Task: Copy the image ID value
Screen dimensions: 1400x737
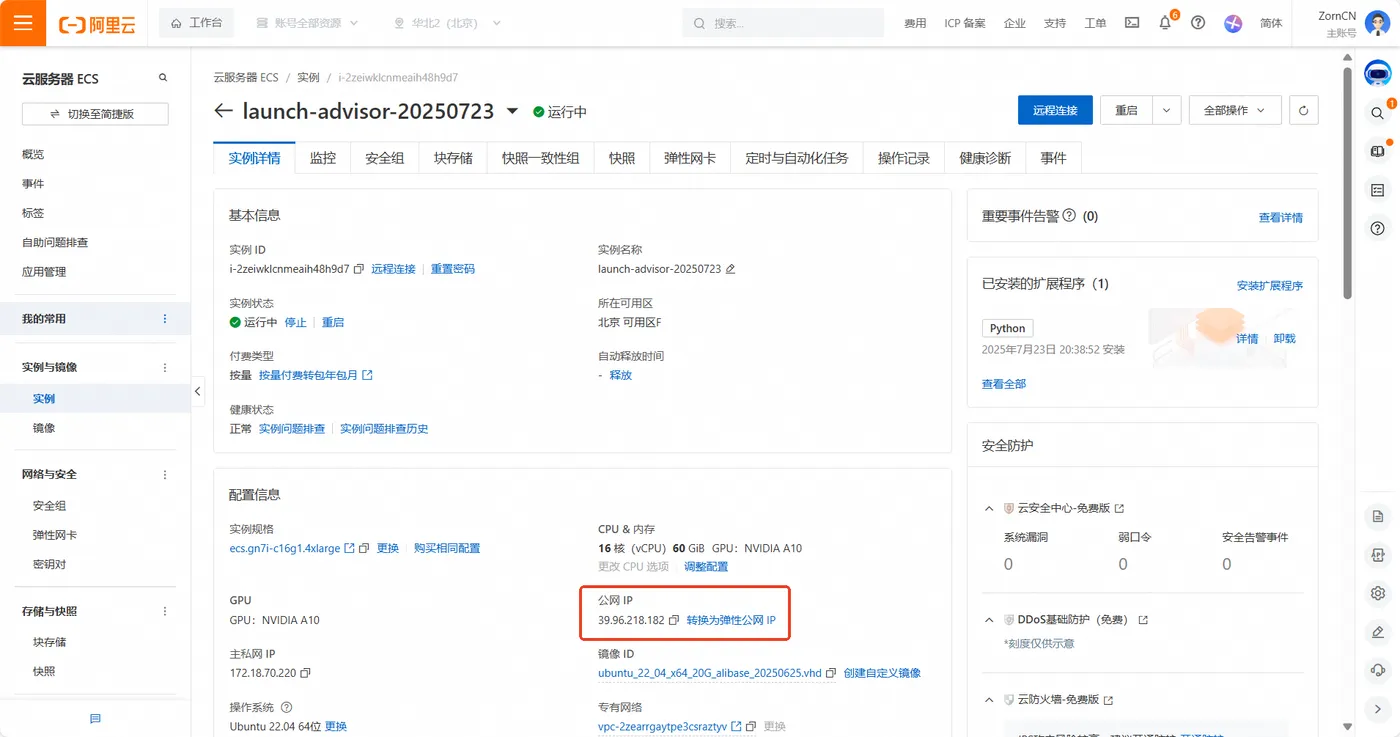Action: [831, 673]
